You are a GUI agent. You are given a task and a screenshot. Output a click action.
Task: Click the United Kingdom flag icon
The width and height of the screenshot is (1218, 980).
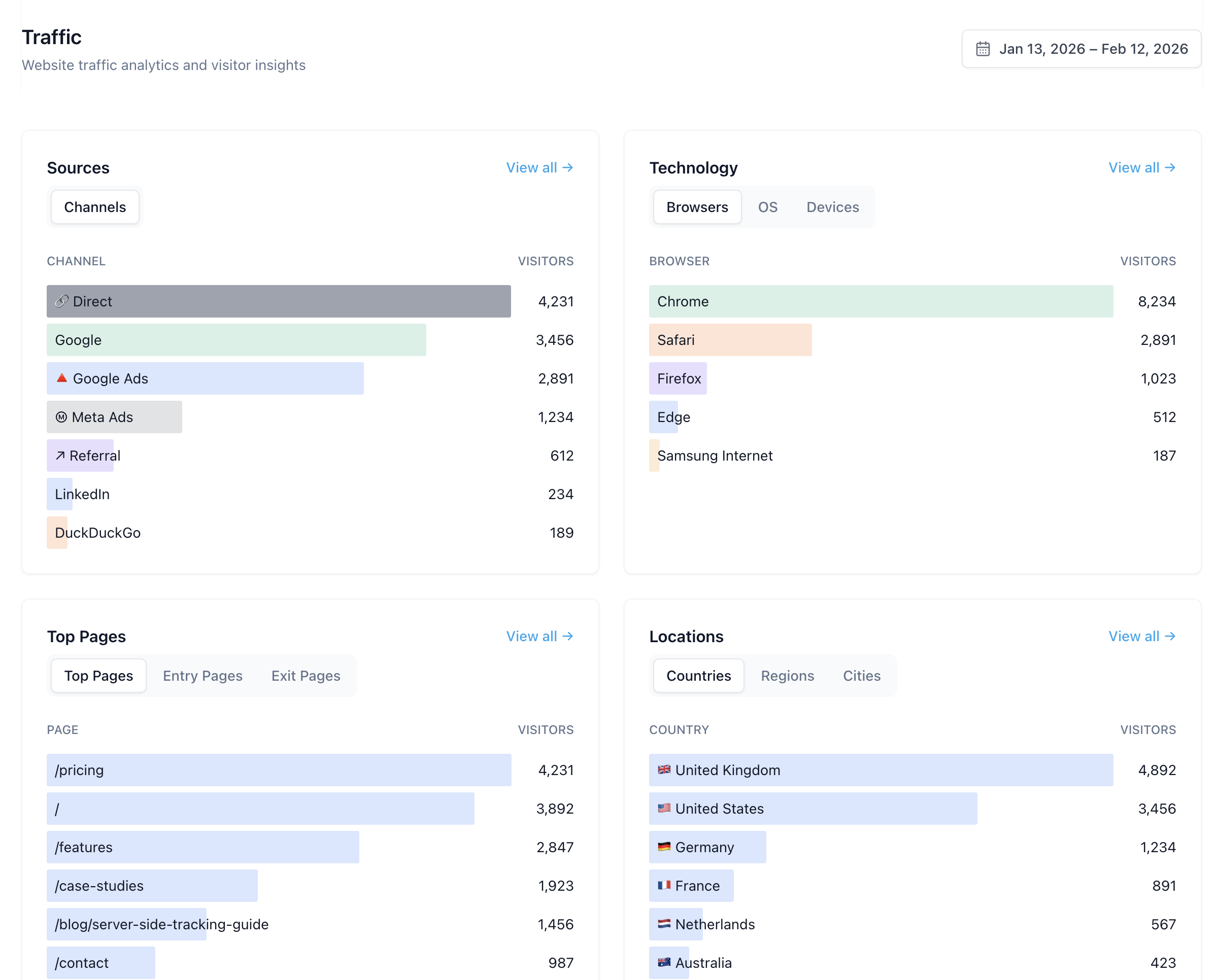tap(664, 770)
